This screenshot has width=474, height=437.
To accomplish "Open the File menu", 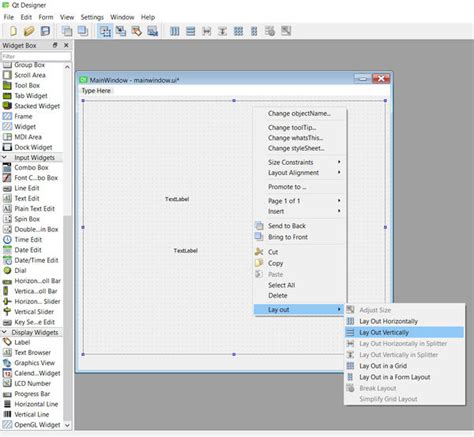I will (9, 17).
